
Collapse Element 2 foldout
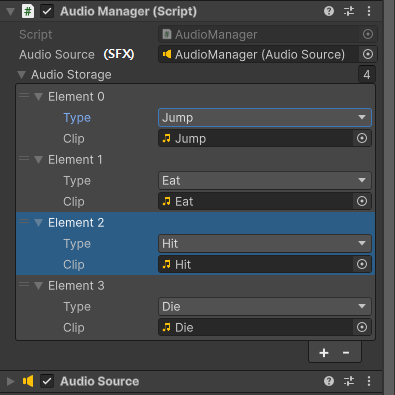(38, 223)
